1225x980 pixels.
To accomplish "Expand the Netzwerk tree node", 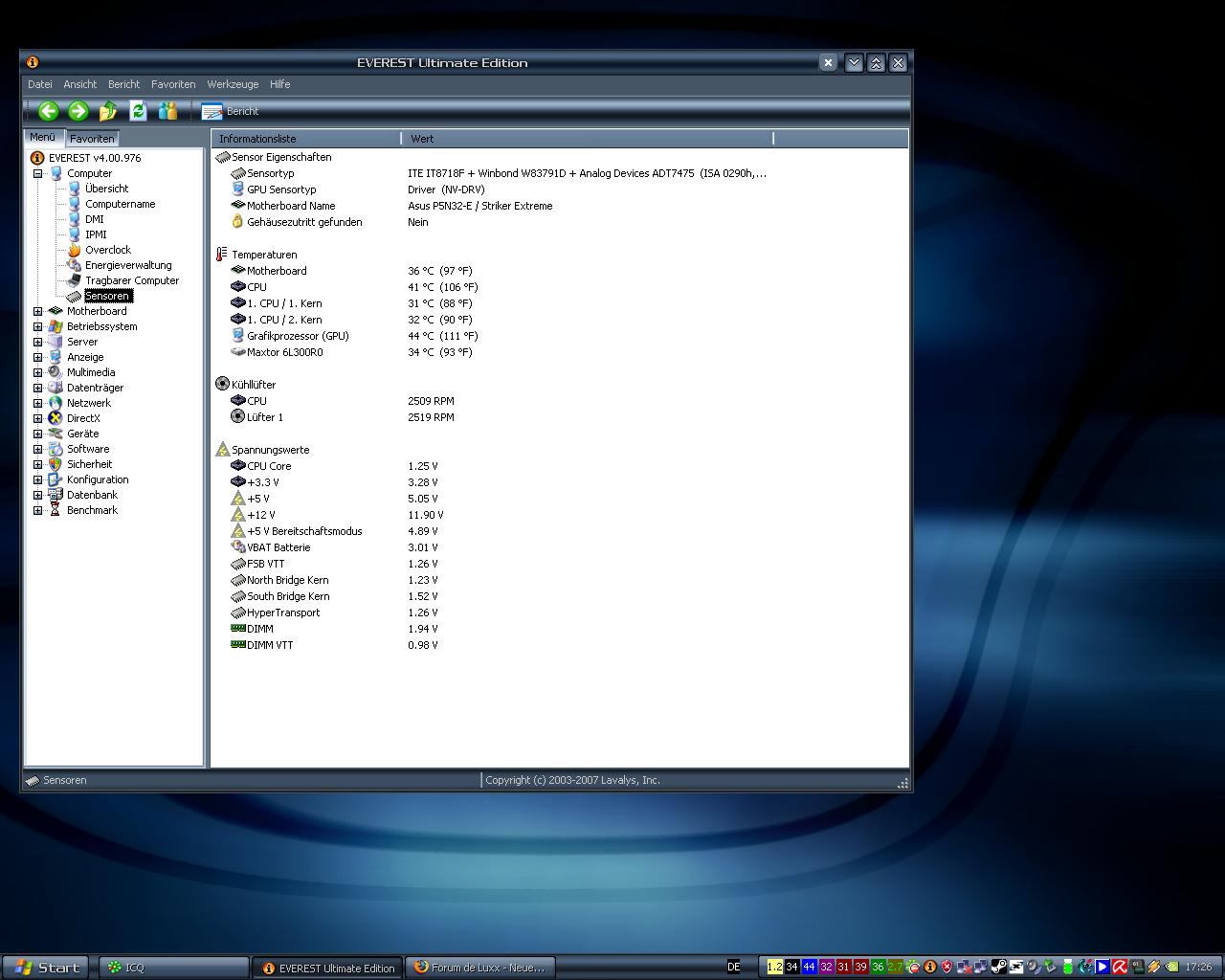I will point(37,403).
